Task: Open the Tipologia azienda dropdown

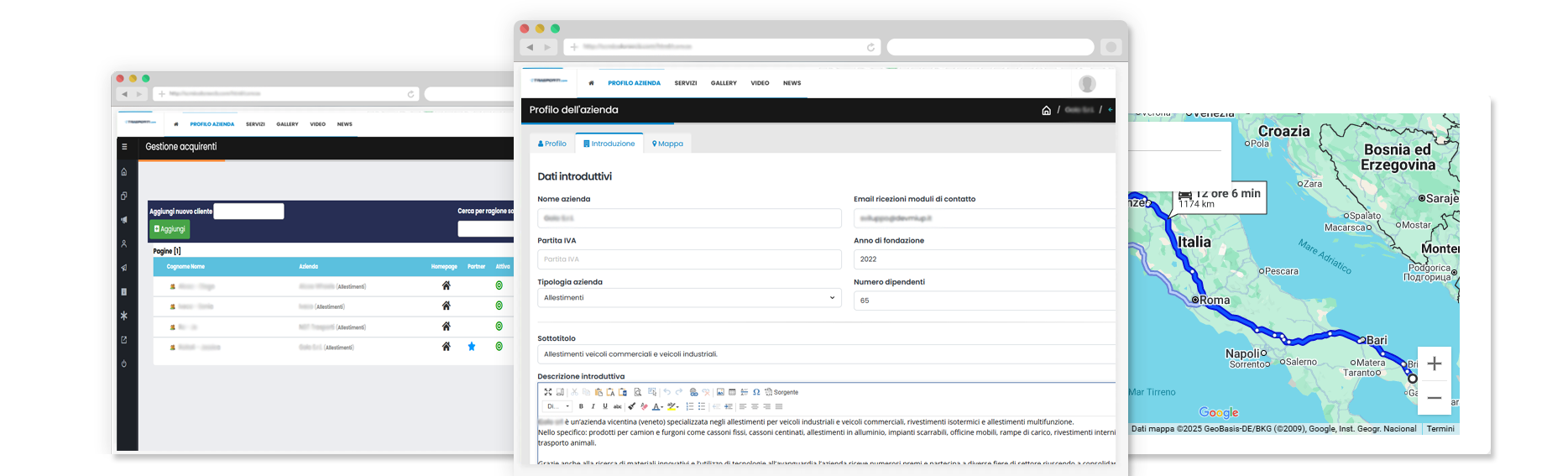Action: tap(688, 298)
